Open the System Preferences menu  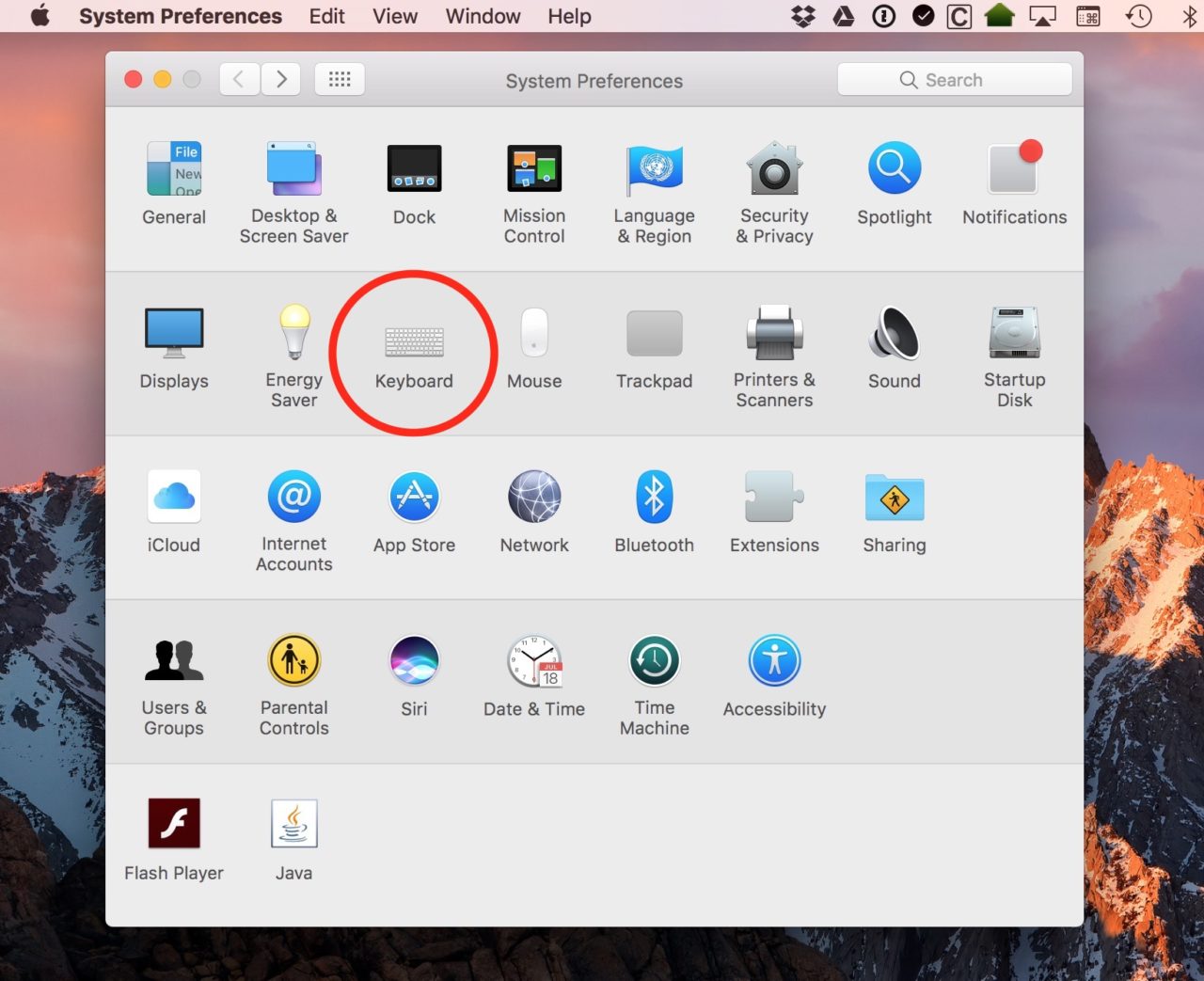[x=181, y=16]
